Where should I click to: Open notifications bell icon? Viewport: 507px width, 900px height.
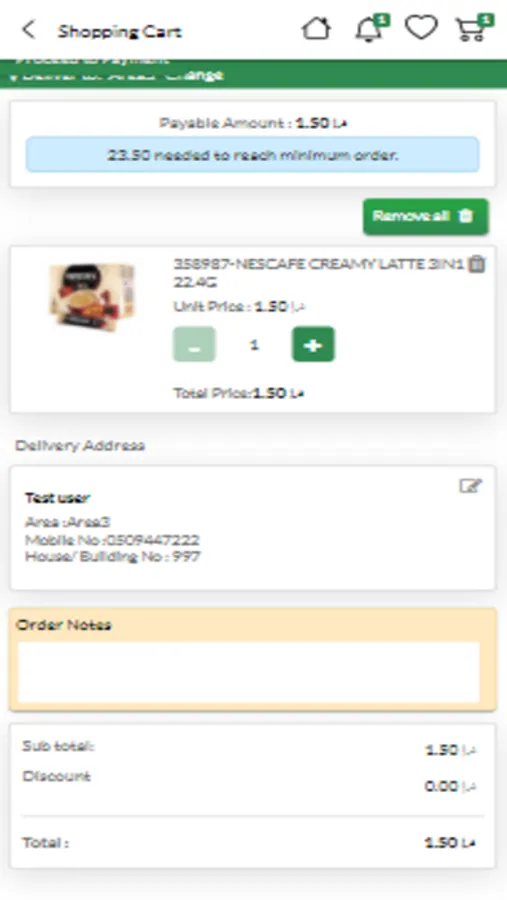pos(370,29)
